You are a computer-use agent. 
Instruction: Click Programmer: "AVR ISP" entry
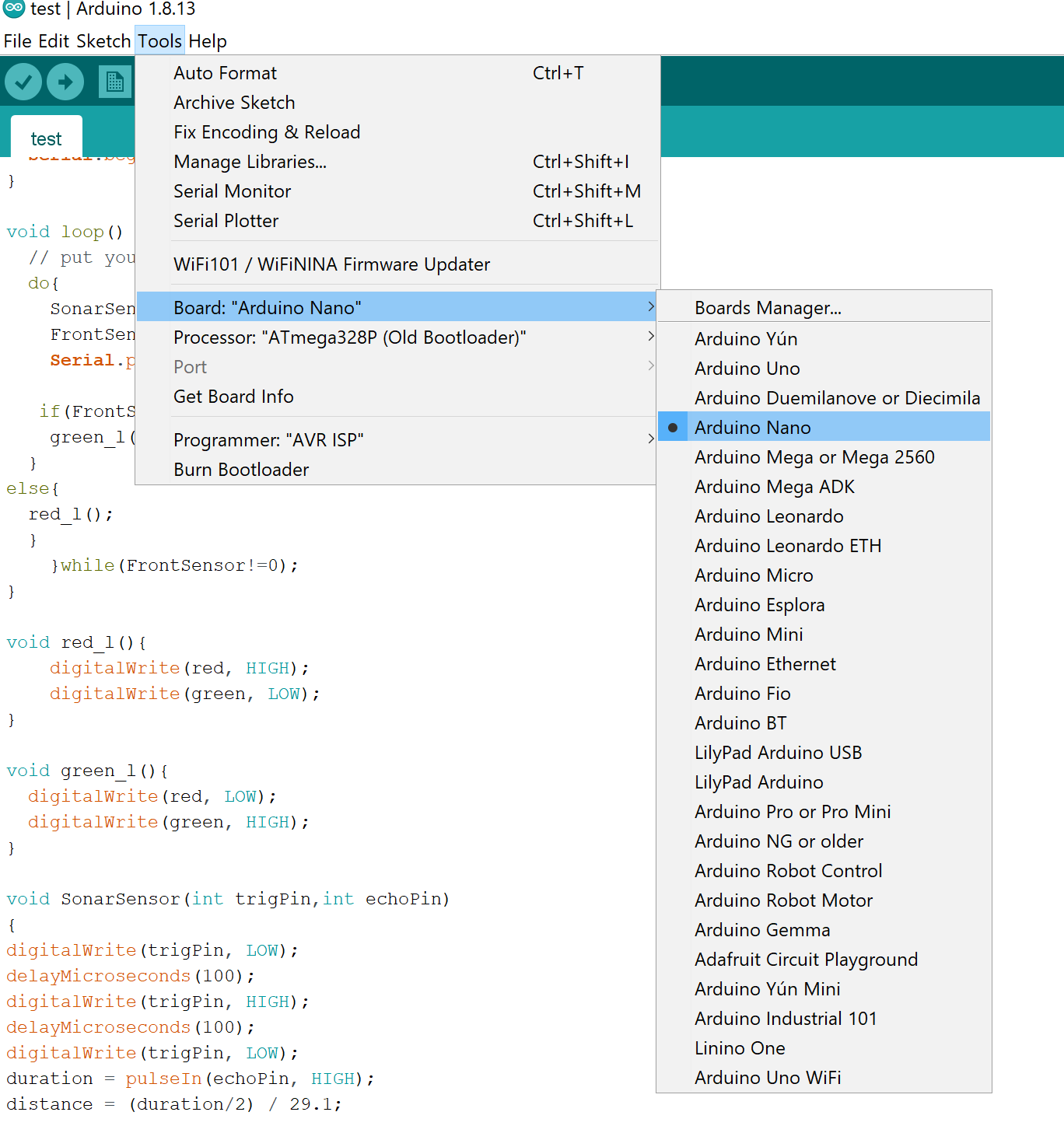(x=397, y=439)
